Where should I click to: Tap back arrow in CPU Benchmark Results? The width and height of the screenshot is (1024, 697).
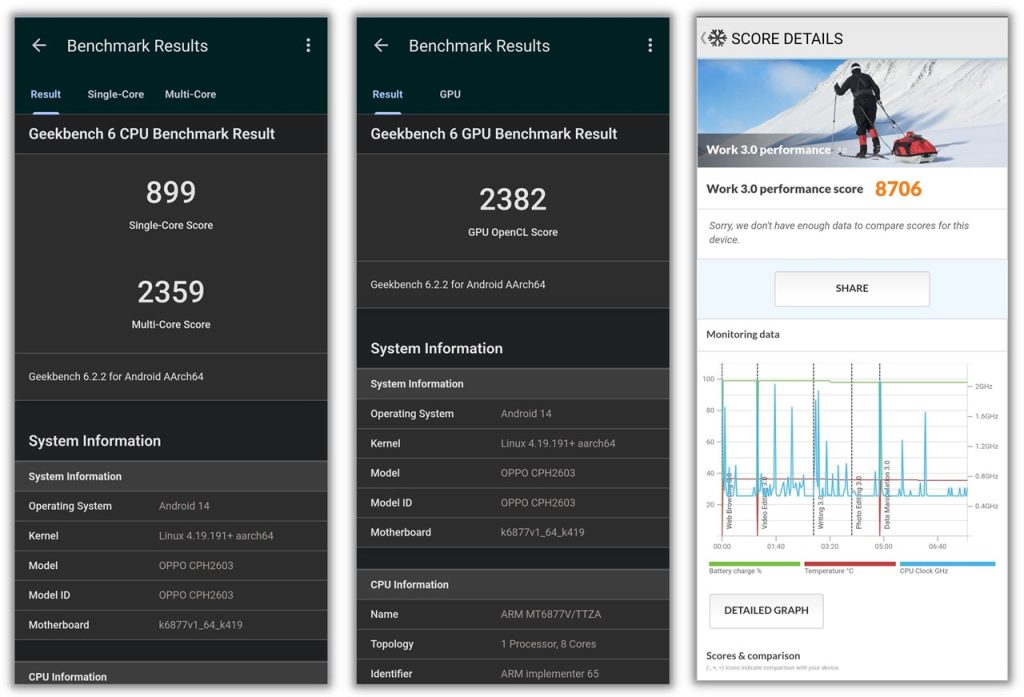39,46
